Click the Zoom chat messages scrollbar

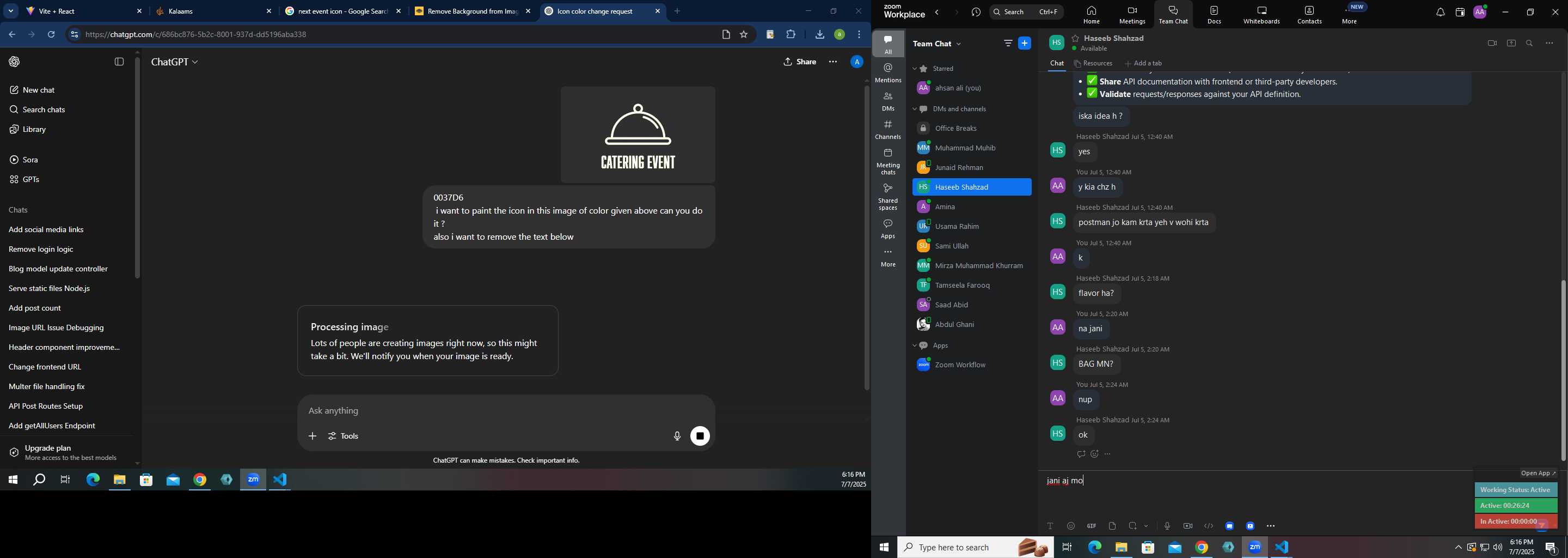1563,370
